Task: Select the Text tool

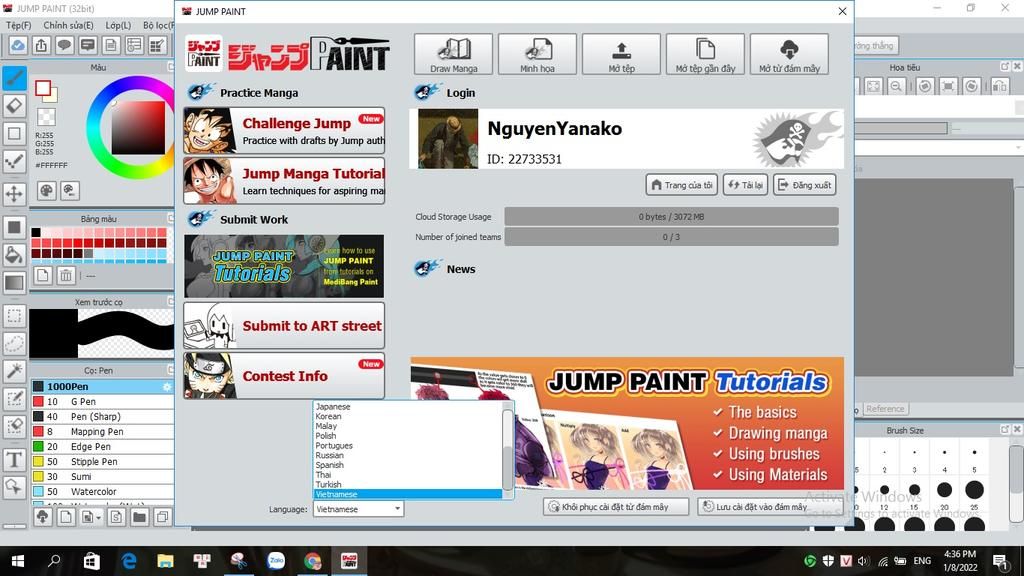Action: click(x=14, y=460)
